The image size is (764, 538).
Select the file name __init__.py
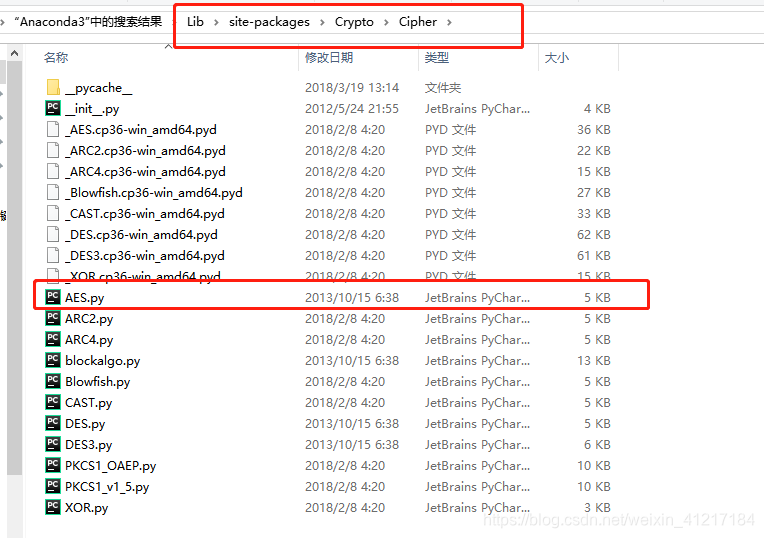tap(92, 109)
